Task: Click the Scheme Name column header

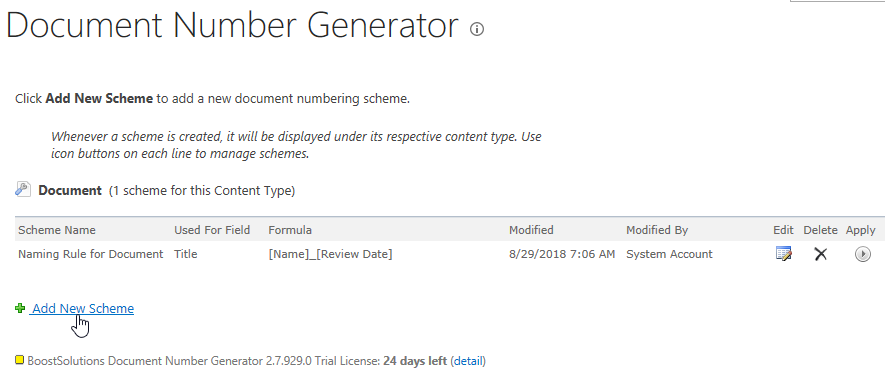Action: coord(57,230)
